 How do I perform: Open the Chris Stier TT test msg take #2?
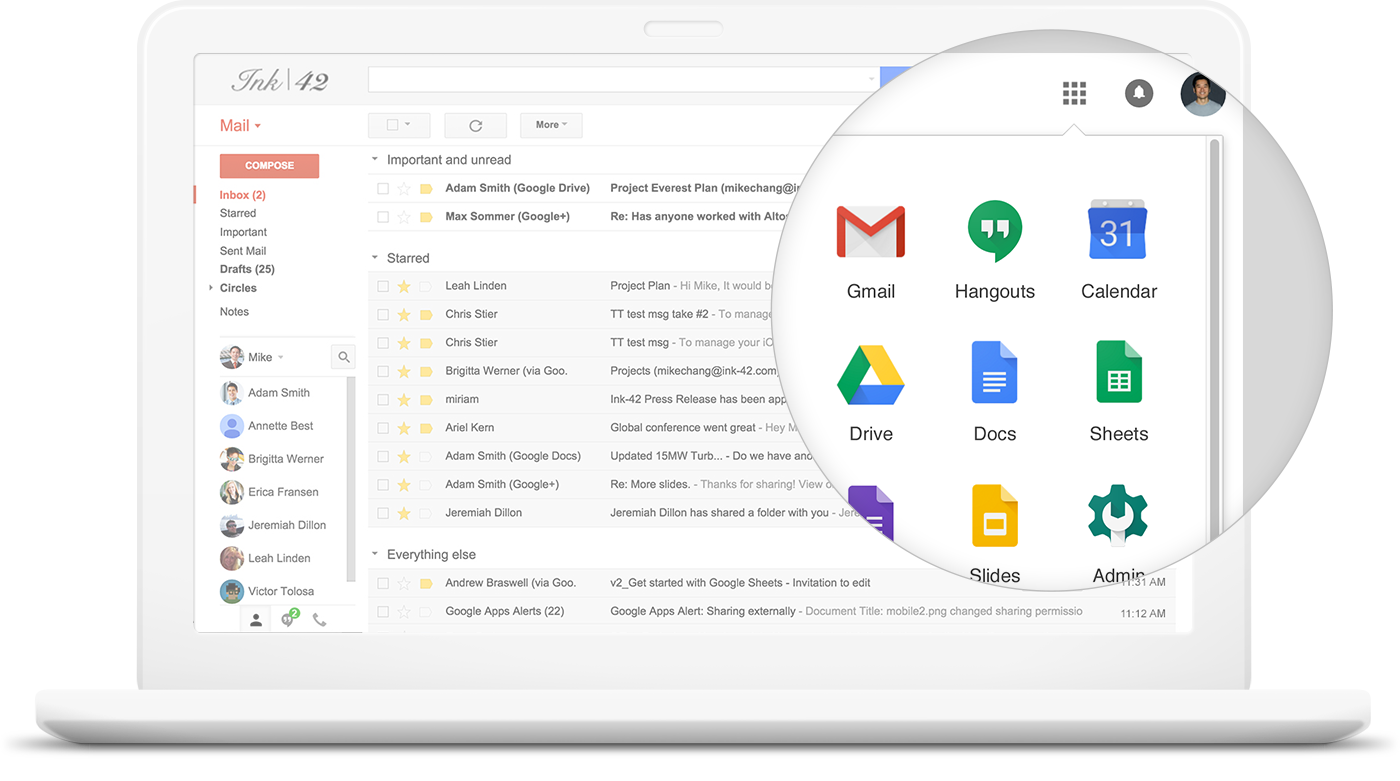tap(660, 314)
